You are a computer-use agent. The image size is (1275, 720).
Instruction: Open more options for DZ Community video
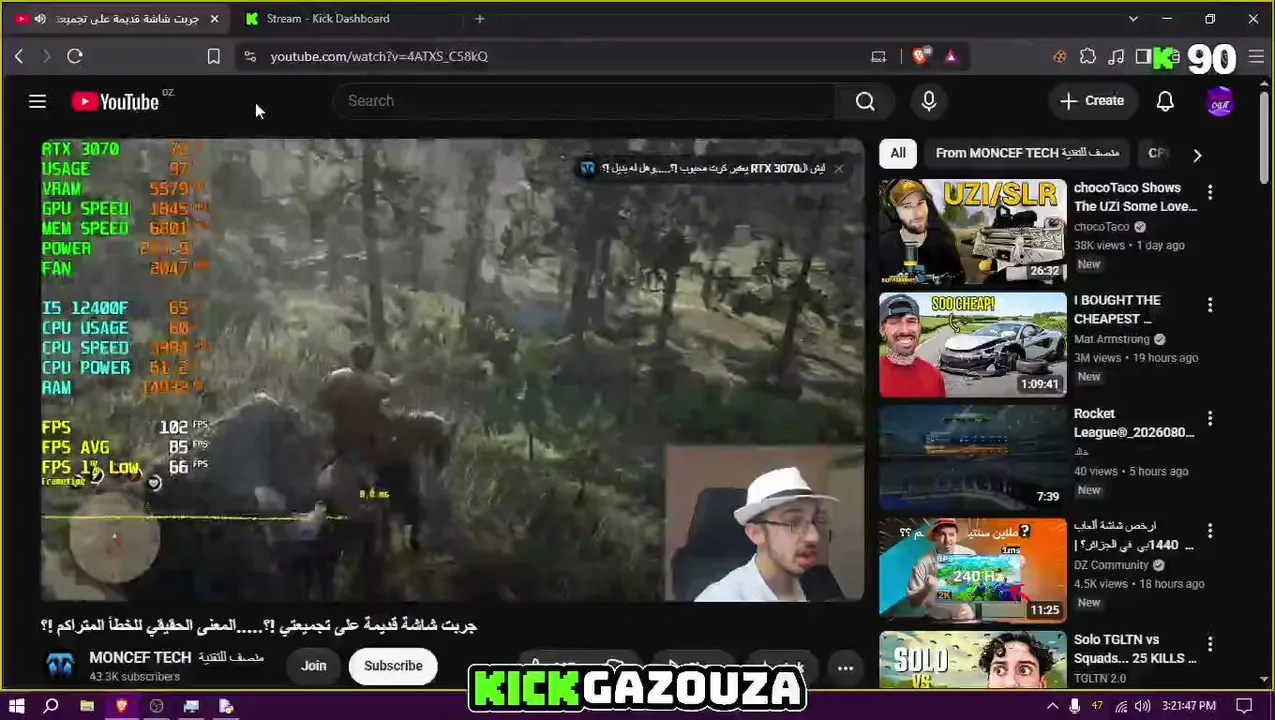point(1210,531)
